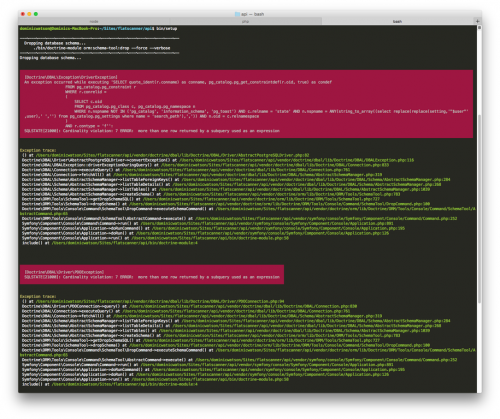Select the bash terminal tab

point(397,21)
